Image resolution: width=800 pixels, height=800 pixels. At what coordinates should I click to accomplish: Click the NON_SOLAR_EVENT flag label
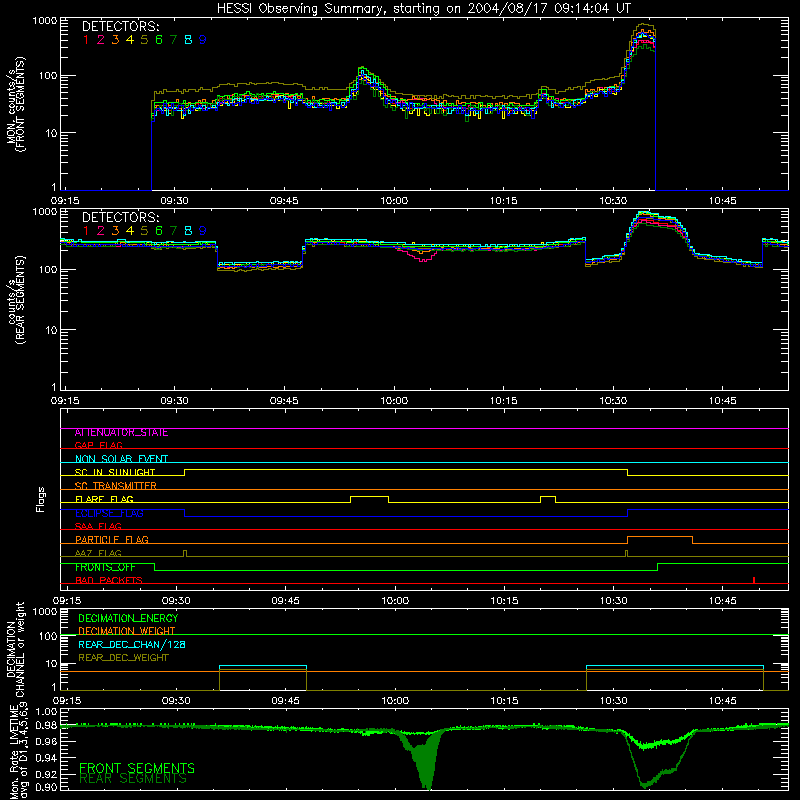coord(121,459)
